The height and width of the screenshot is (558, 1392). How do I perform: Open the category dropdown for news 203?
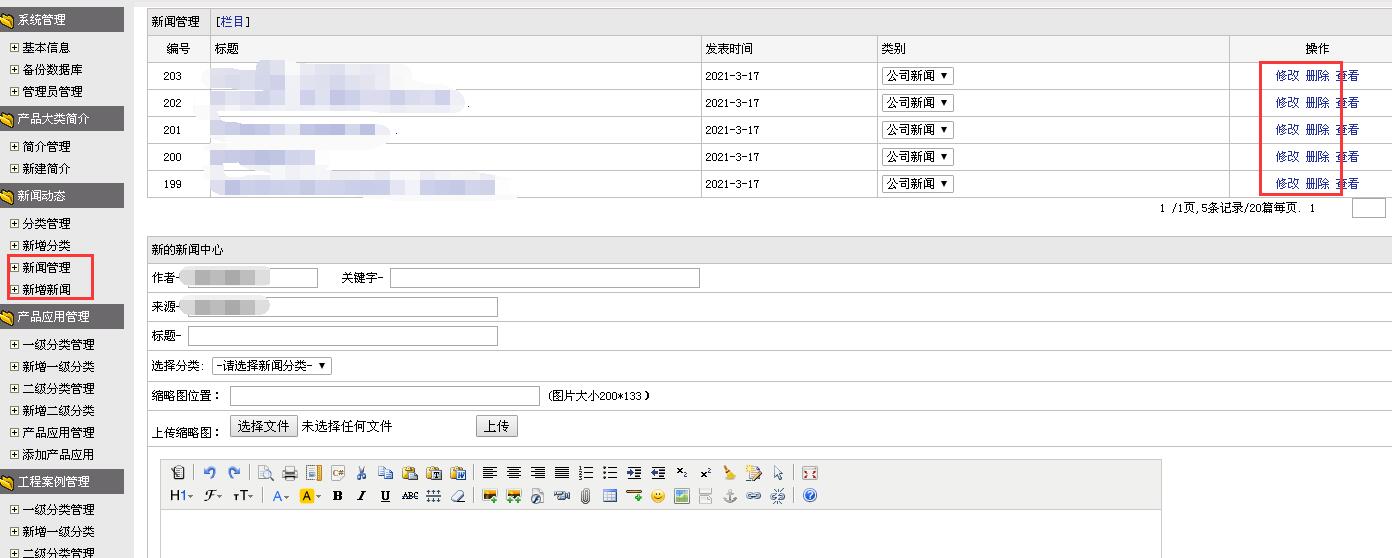point(917,76)
